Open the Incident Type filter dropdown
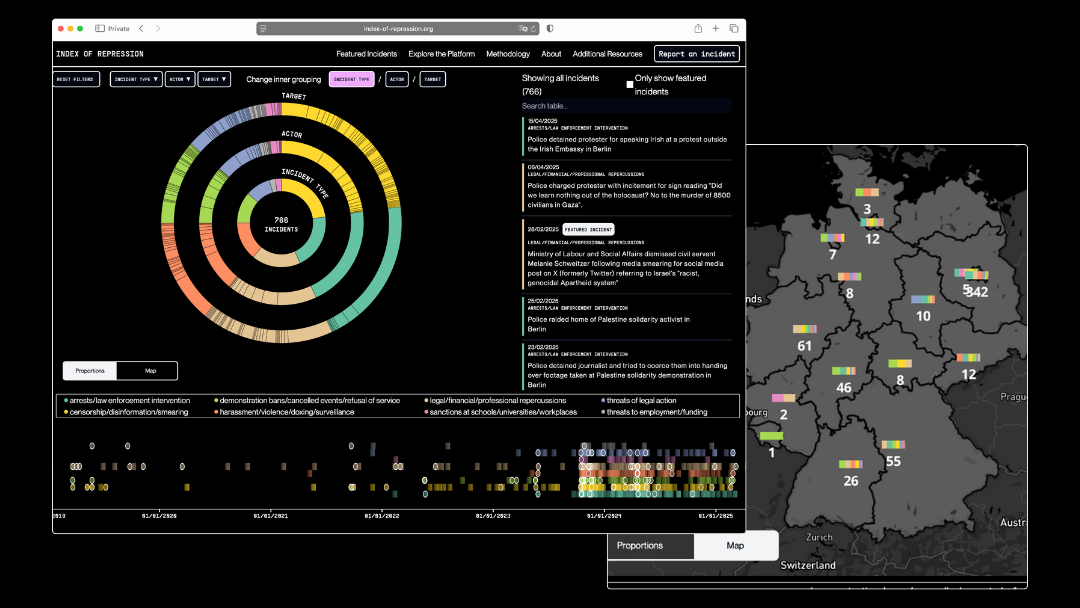Viewport: 1080px width, 608px height. tap(136, 79)
